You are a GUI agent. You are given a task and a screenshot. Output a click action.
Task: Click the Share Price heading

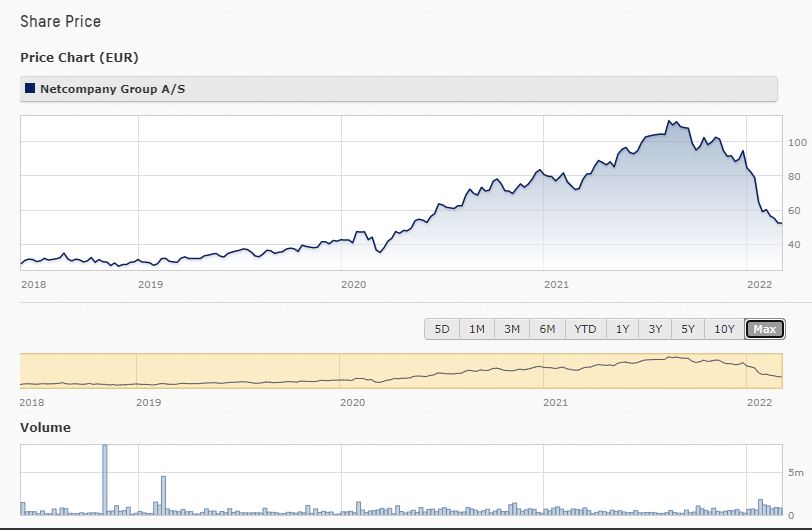coord(60,21)
